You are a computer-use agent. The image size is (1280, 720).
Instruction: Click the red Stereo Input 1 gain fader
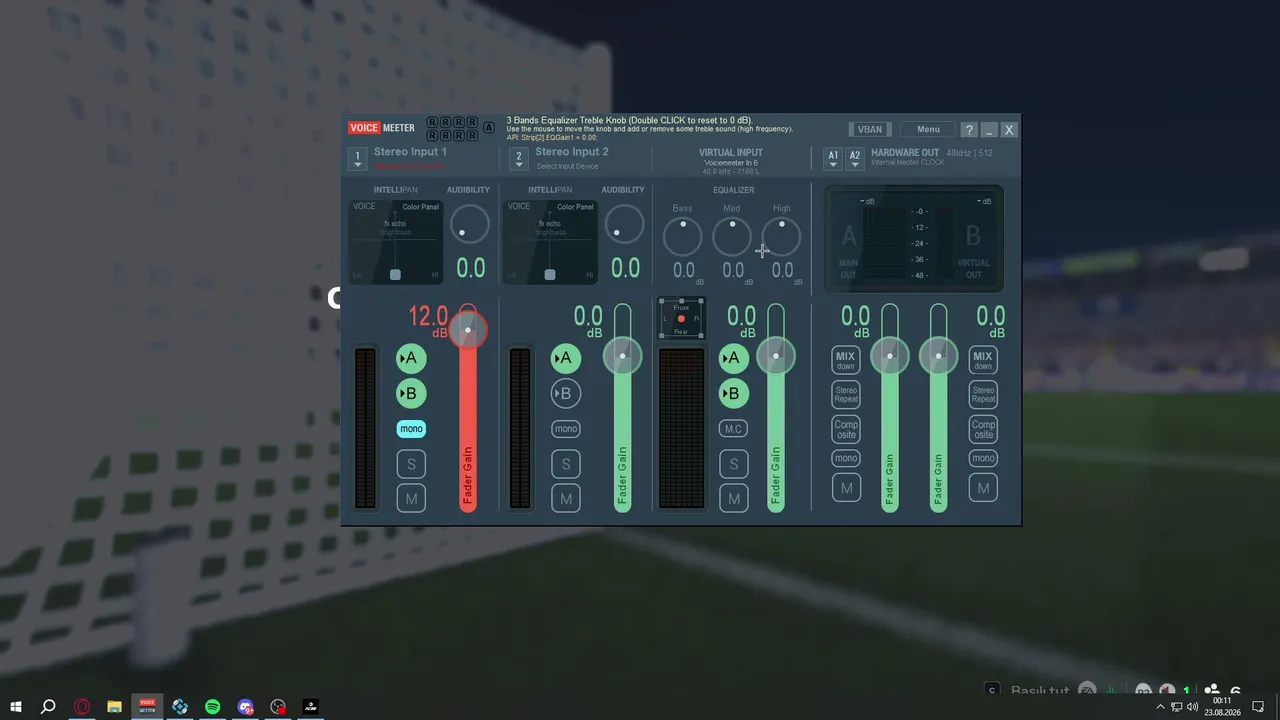click(x=468, y=329)
